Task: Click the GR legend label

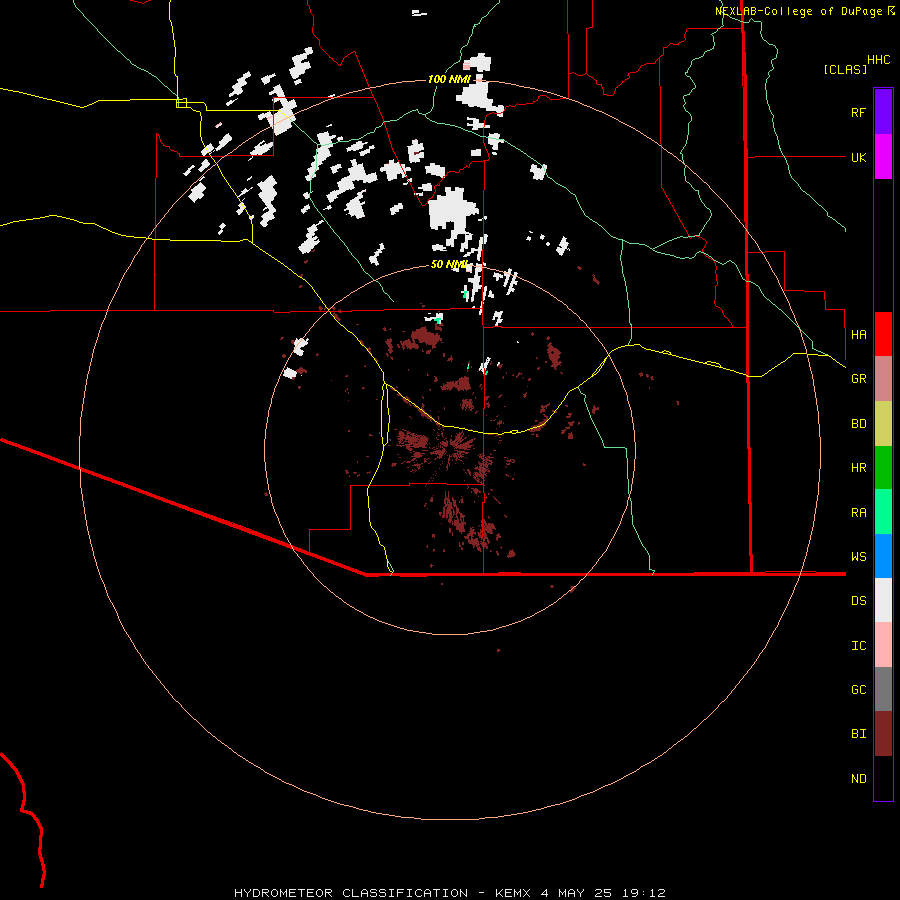Action: (858, 379)
